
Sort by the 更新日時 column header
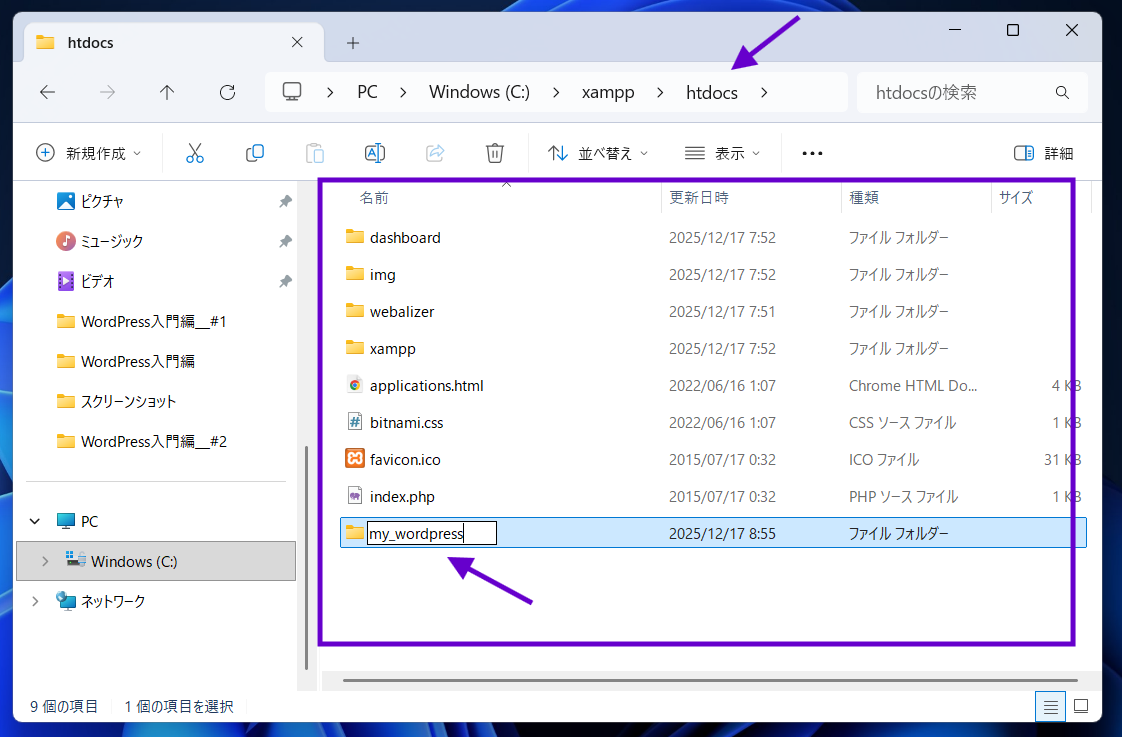click(699, 198)
